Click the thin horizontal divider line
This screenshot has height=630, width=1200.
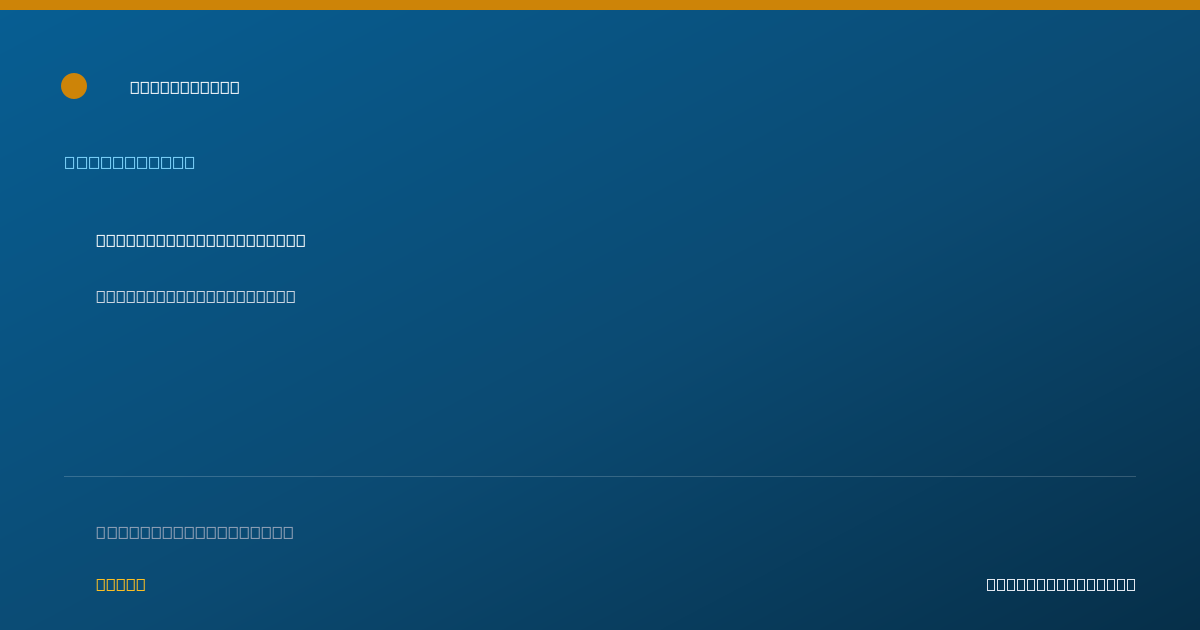click(600, 476)
